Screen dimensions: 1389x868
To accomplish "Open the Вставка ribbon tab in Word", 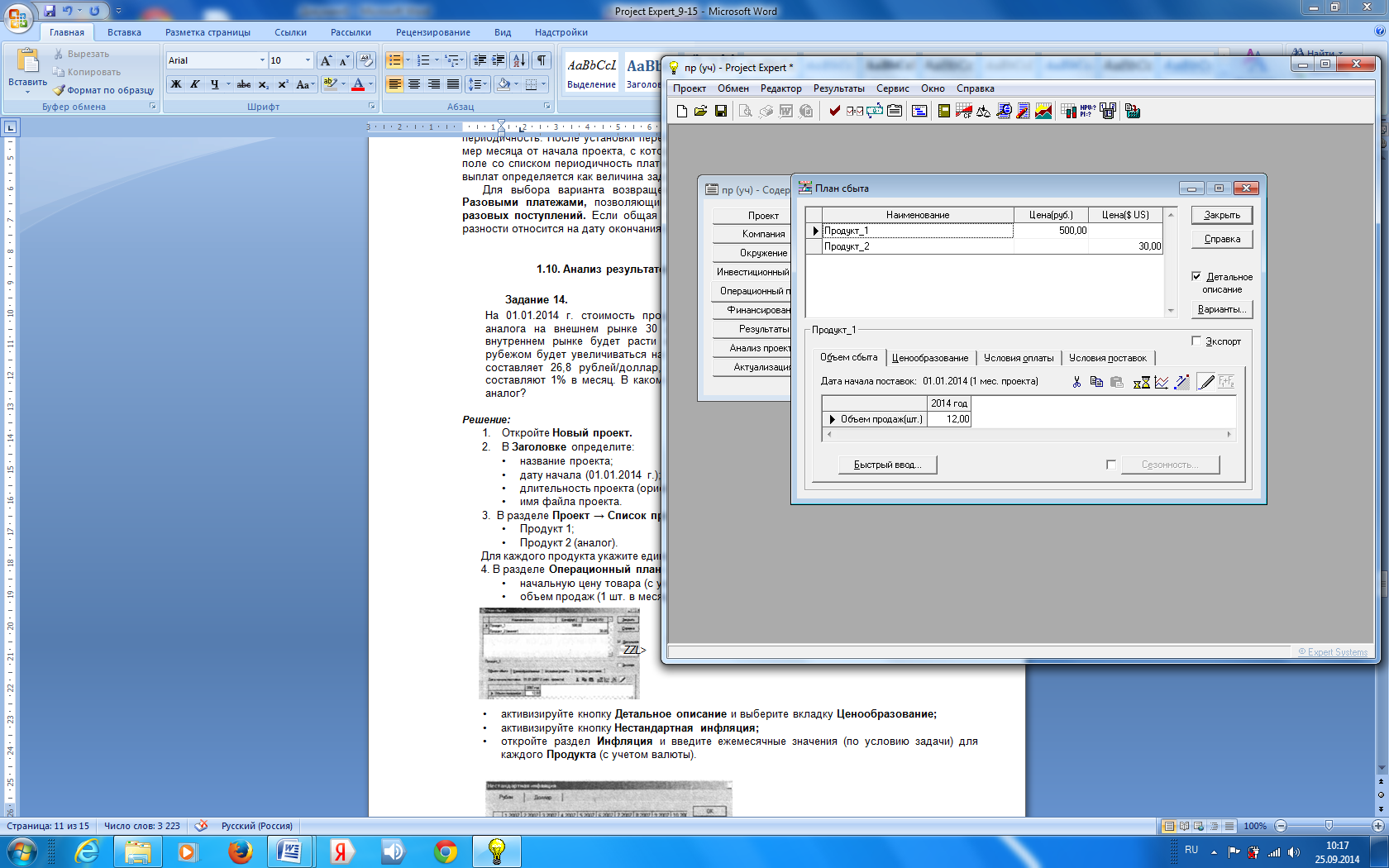I will coord(124,32).
